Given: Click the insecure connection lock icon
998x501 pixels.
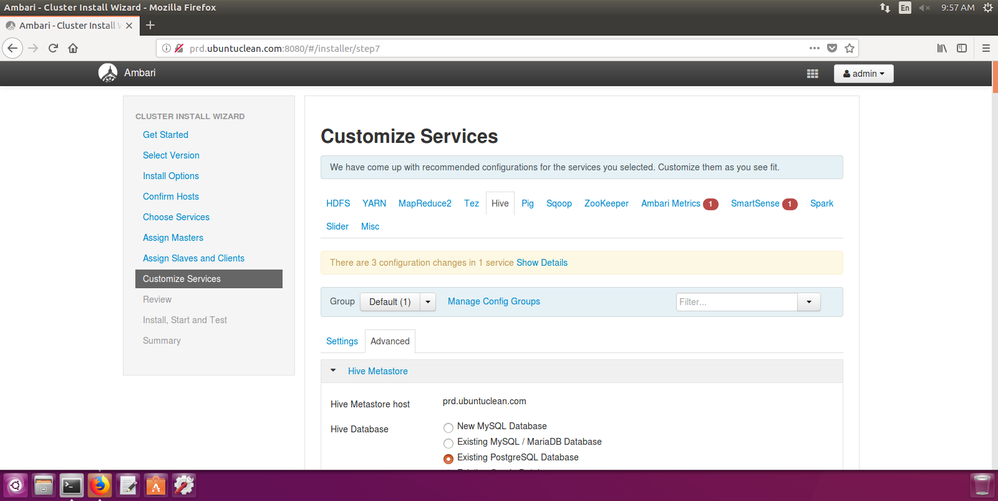Looking at the screenshot, I should coord(179,48).
